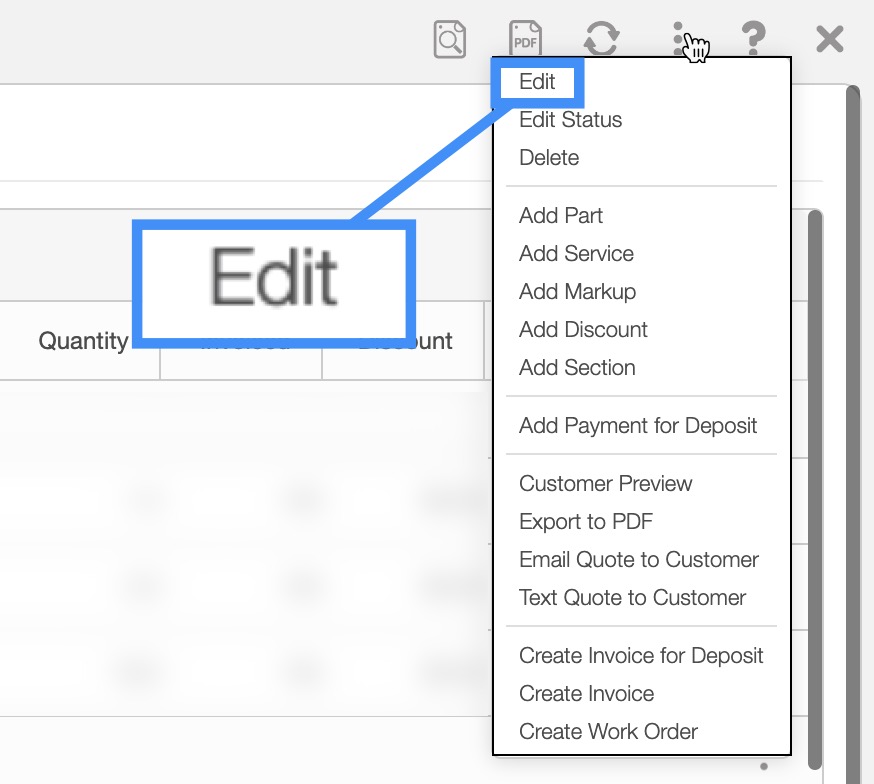This screenshot has height=784, width=874.
Task: Choose Add Discount from the menu
Action: (x=583, y=330)
